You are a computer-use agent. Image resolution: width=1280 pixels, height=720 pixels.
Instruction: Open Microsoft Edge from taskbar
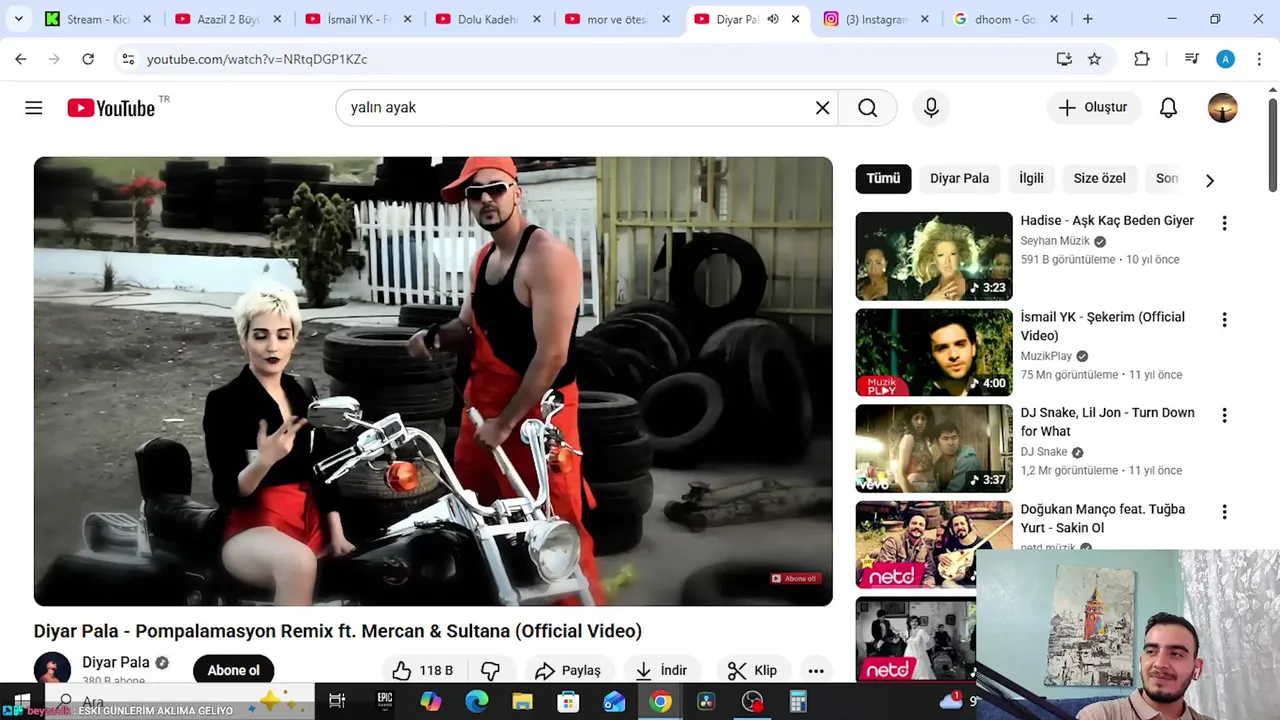(476, 701)
